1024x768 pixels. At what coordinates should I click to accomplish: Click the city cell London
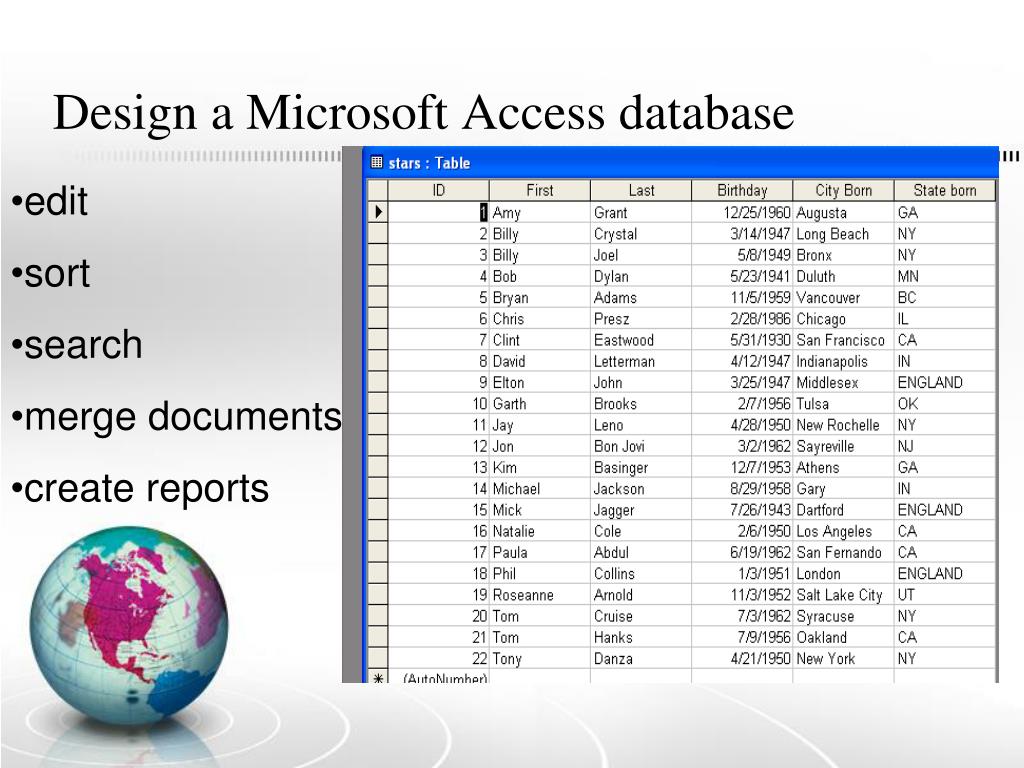[x=844, y=573]
